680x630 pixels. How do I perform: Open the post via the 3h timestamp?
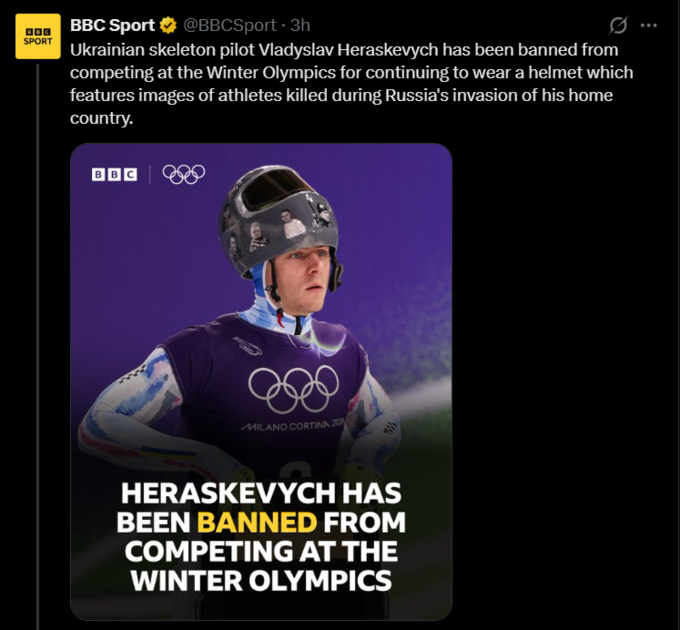[x=300, y=26]
